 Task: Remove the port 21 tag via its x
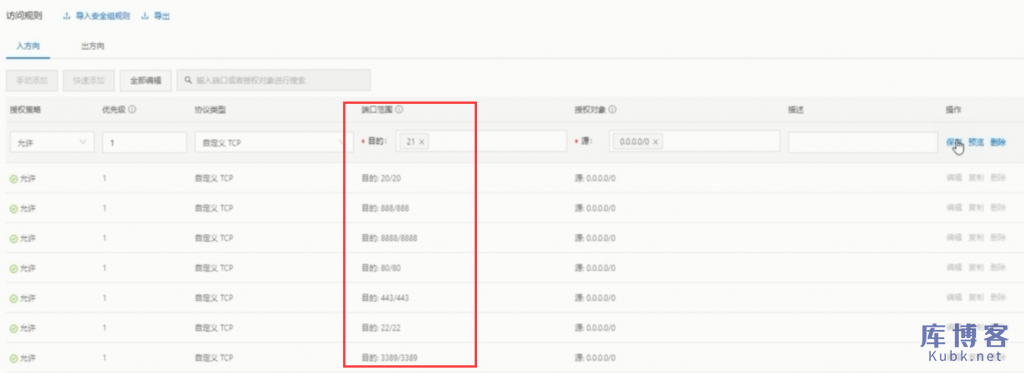421,142
